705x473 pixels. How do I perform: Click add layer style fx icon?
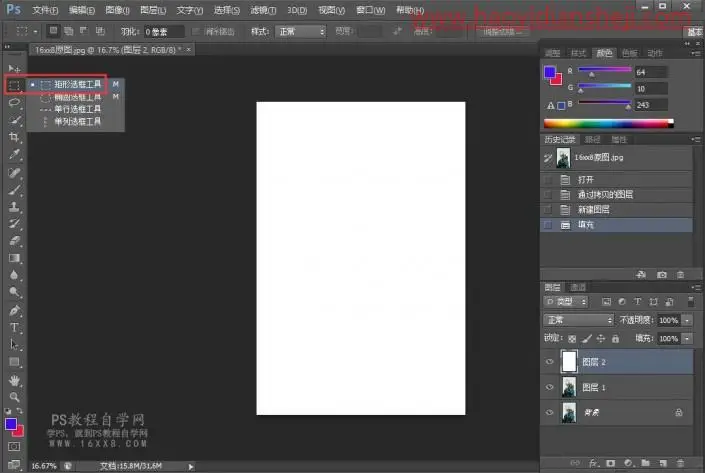(593, 463)
